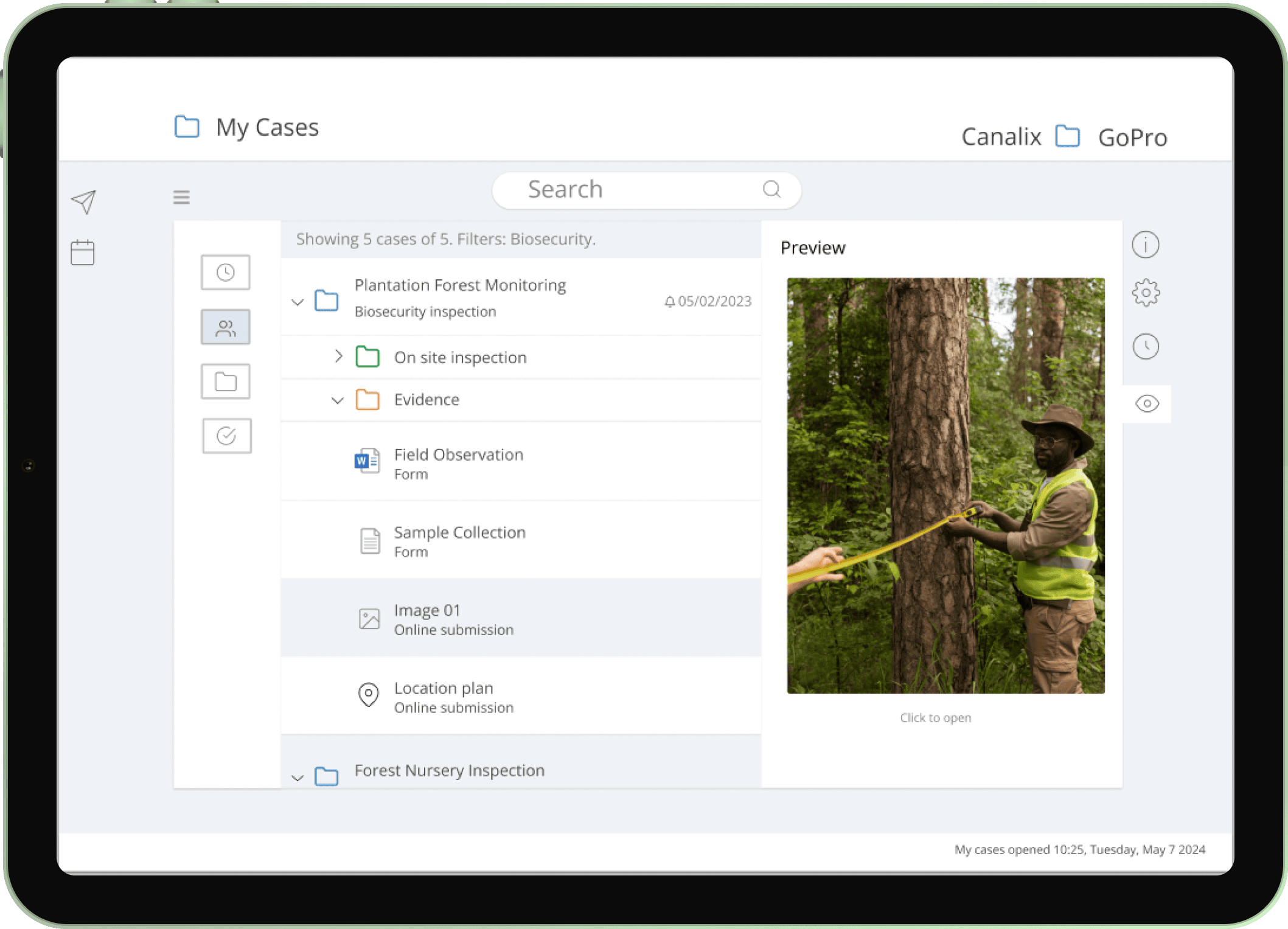
Task: Open the hamburger menu icon
Action: [181, 197]
